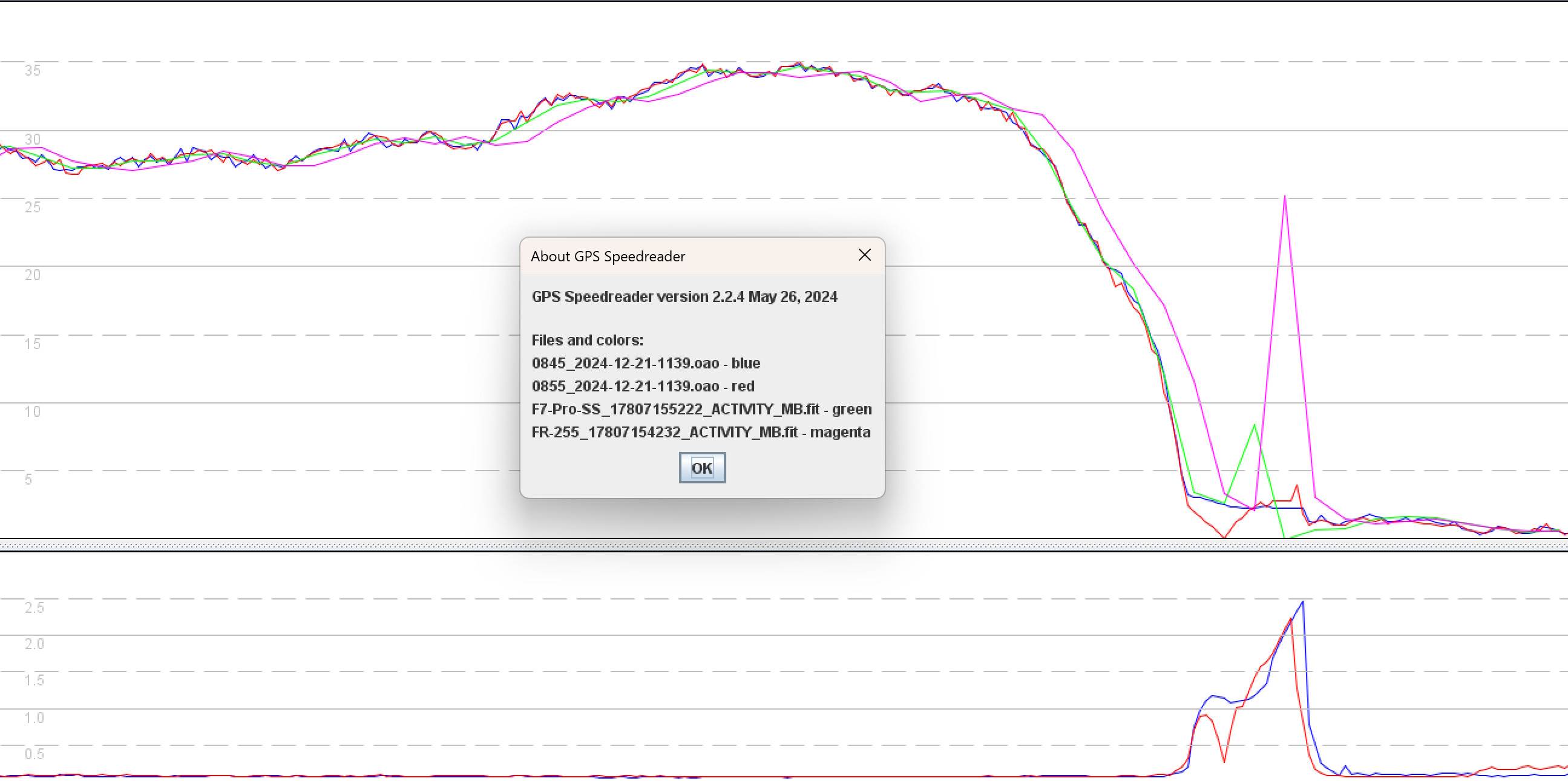Click the 1.0 label on lower graph
Viewport: 1568px width, 781px height.
pyautogui.click(x=34, y=717)
